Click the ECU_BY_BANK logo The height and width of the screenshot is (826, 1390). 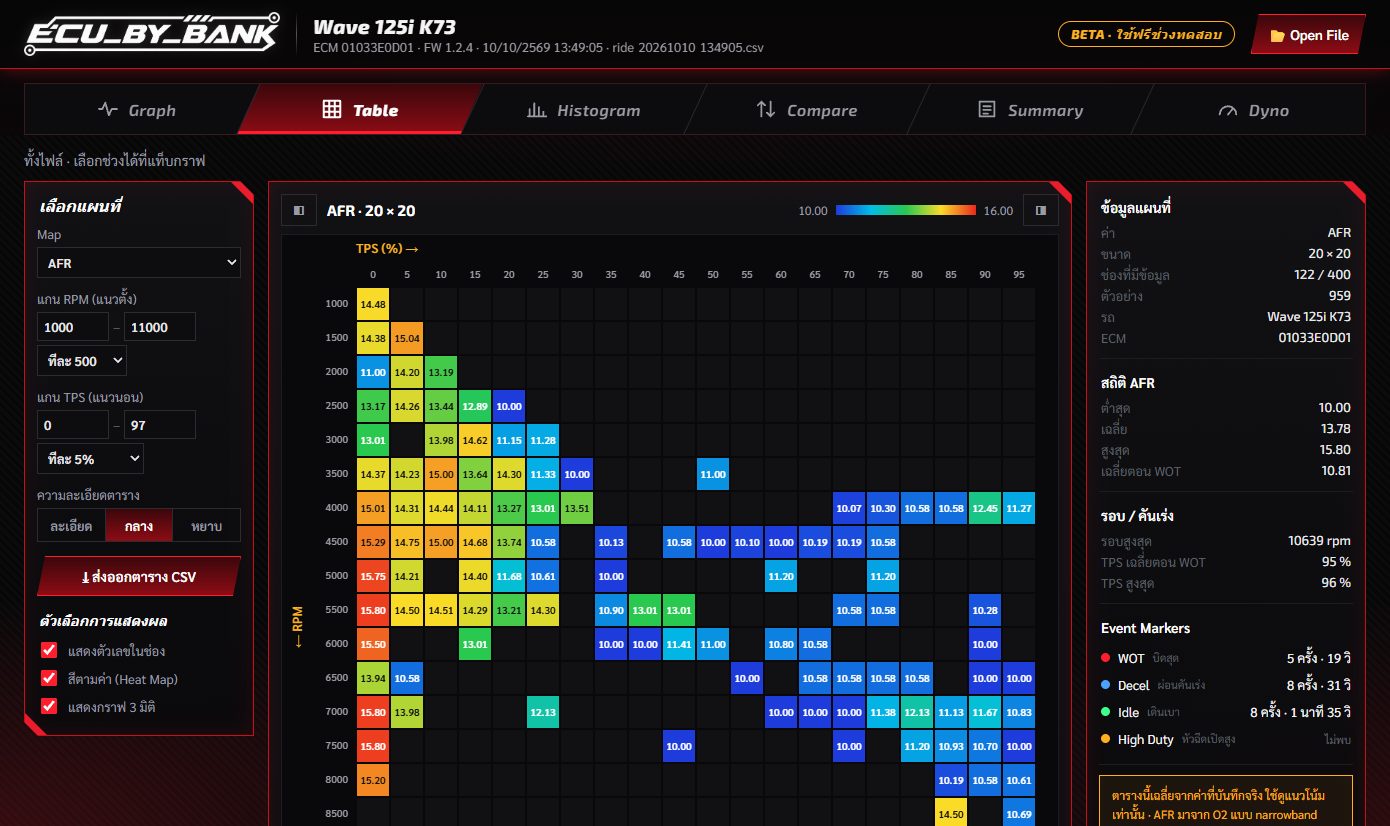(x=152, y=35)
